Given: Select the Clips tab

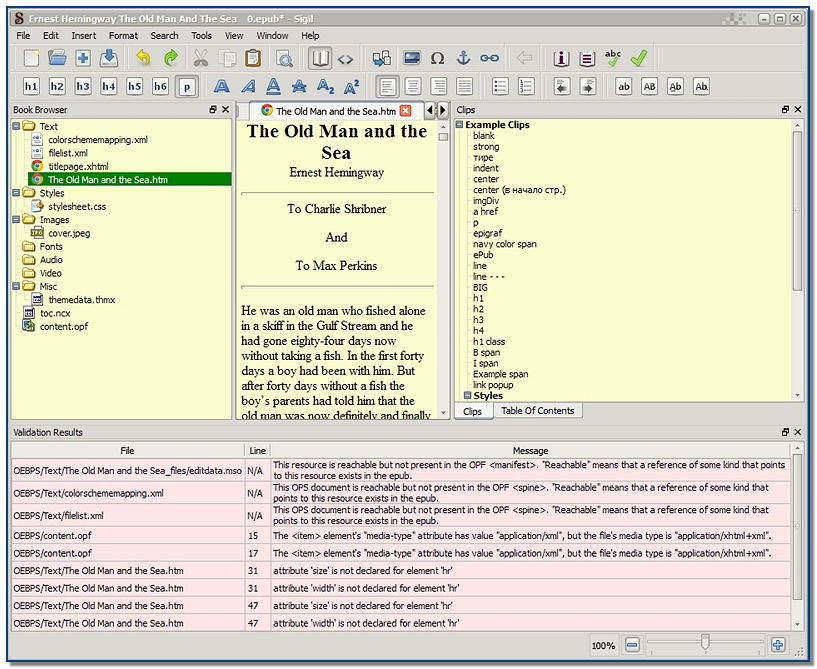Looking at the screenshot, I should point(473,411).
